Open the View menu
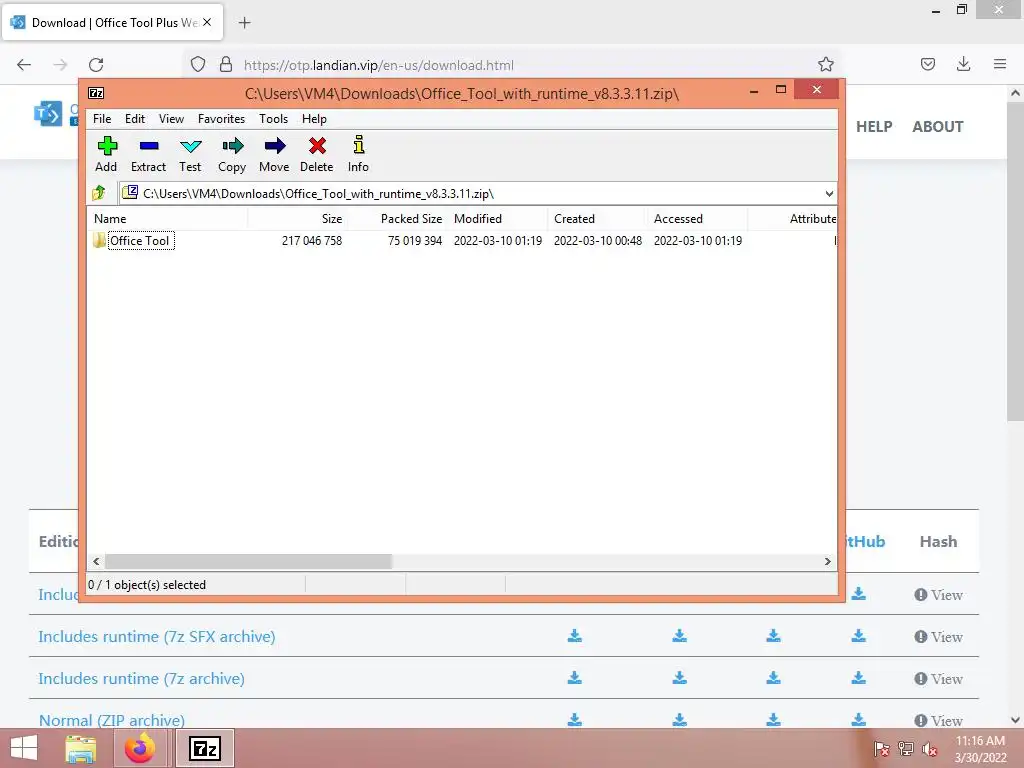Viewport: 1024px width, 768px height. pos(171,119)
